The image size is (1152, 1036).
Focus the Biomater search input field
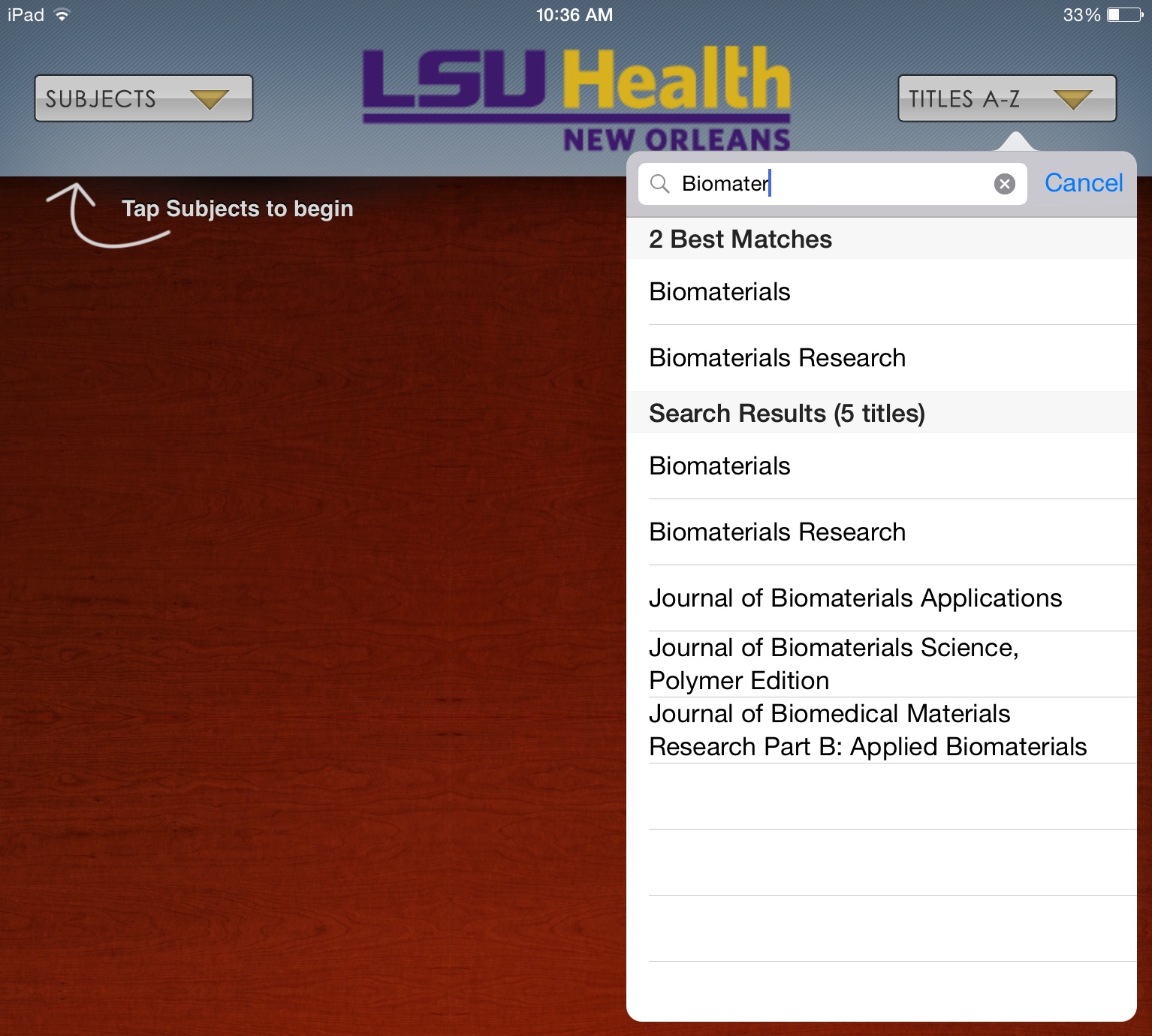point(832,184)
